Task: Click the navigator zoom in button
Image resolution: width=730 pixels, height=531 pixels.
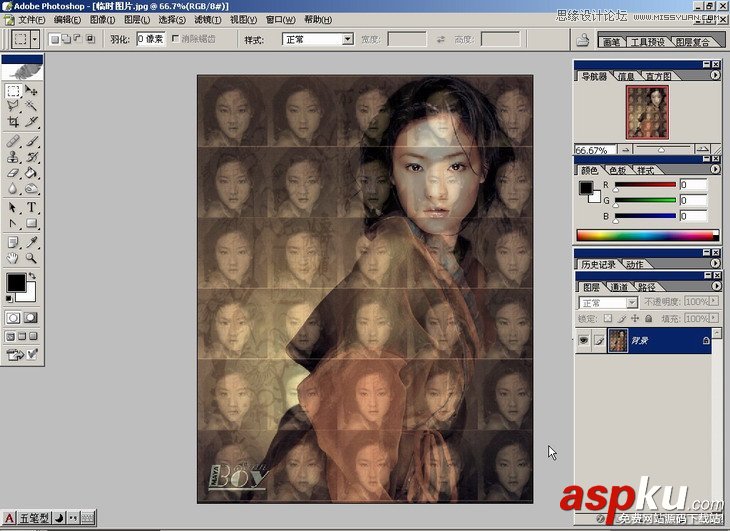Action: click(x=702, y=149)
